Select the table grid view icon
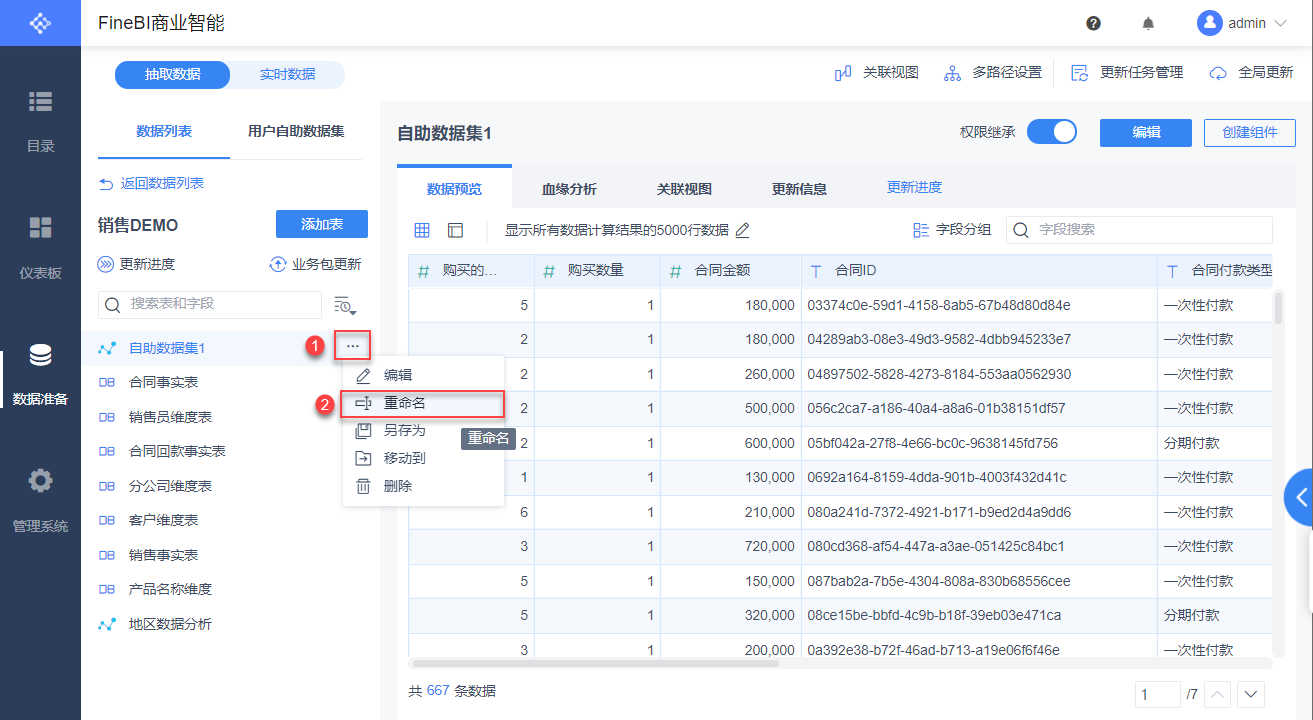1313x720 pixels. pos(422,230)
